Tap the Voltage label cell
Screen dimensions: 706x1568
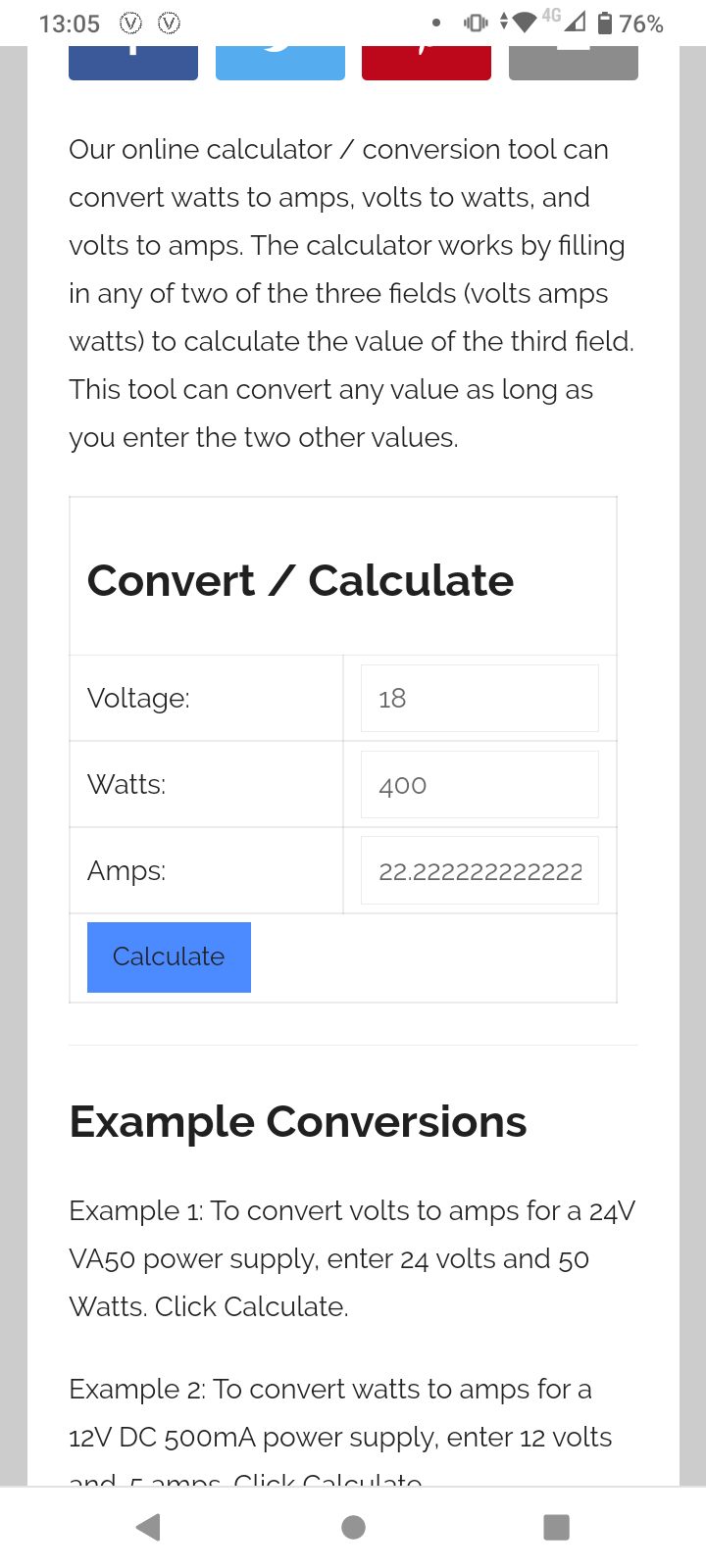pyautogui.click(x=138, y=698)
